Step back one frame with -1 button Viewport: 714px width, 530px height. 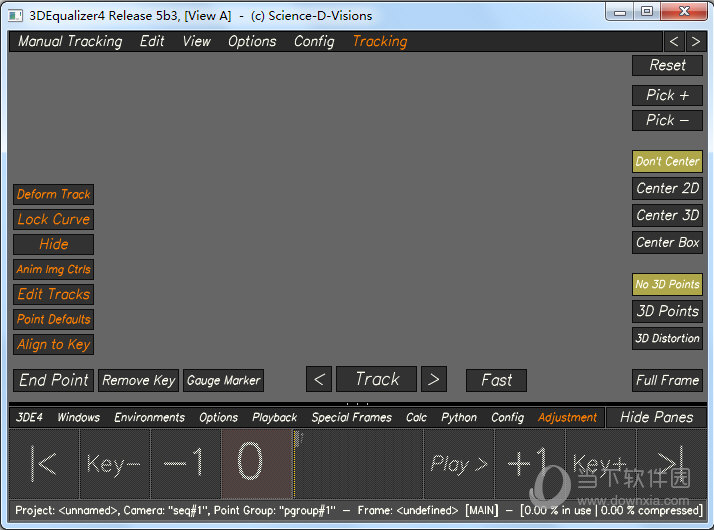185,463
